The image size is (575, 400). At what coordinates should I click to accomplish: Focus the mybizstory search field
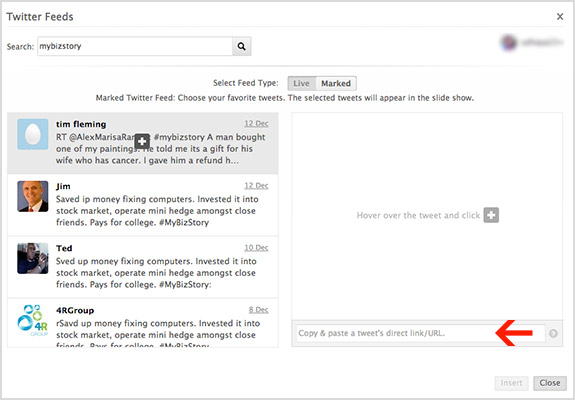(x=135, y=46)
